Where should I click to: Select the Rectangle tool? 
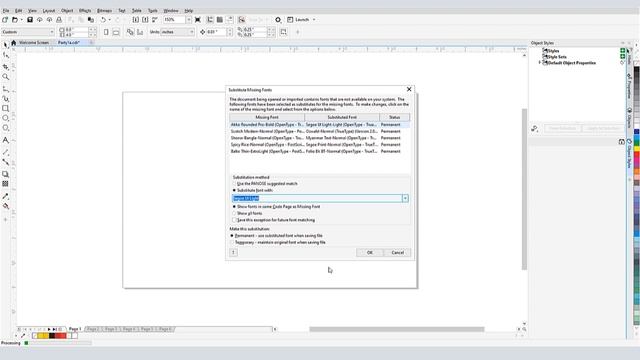tap(5, 109)
